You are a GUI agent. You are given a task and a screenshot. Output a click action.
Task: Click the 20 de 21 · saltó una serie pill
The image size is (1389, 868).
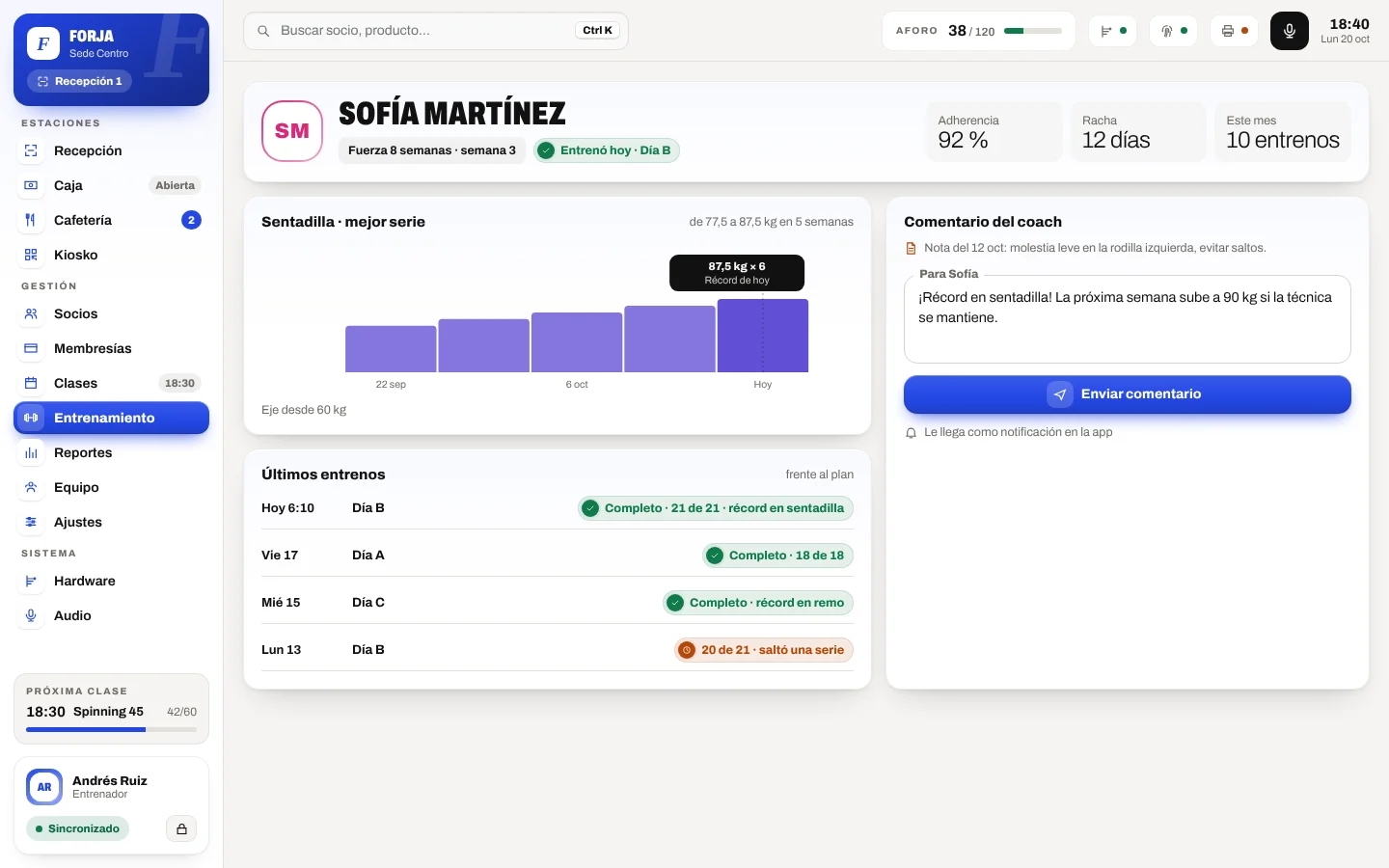[764, 650]
